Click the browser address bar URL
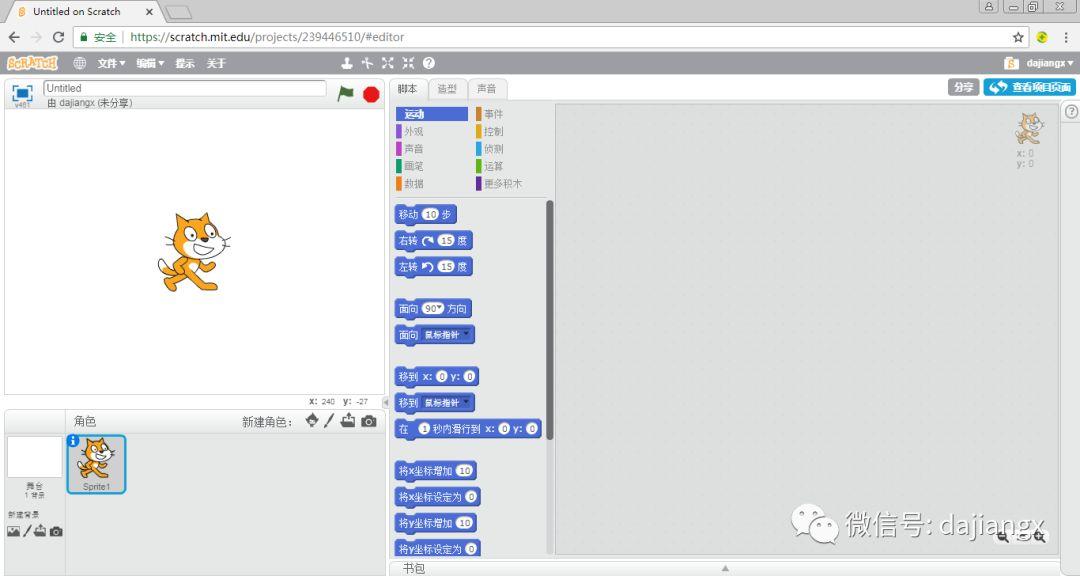This screenshot has height=576, width=1080. [x=267, y=37]
